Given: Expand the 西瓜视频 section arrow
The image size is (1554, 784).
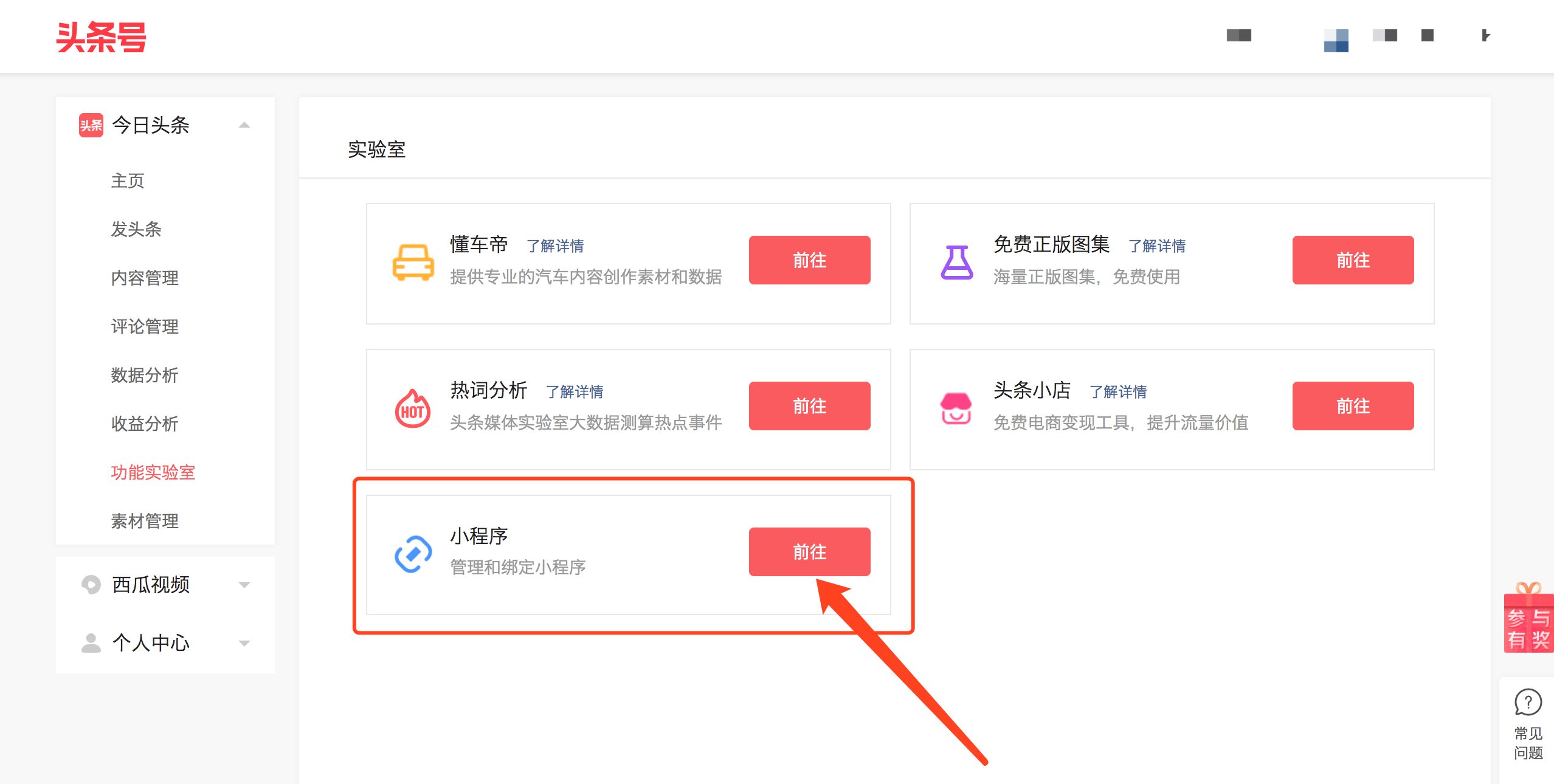Looking at the screenshot, I should [244, 585].
